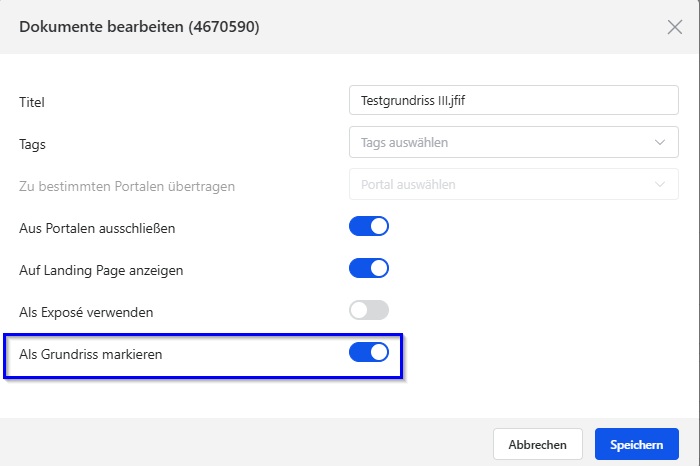The image size is (700, 466).
Task: Enable the Als Exposé verwenden switch
Action: point(368,310)
